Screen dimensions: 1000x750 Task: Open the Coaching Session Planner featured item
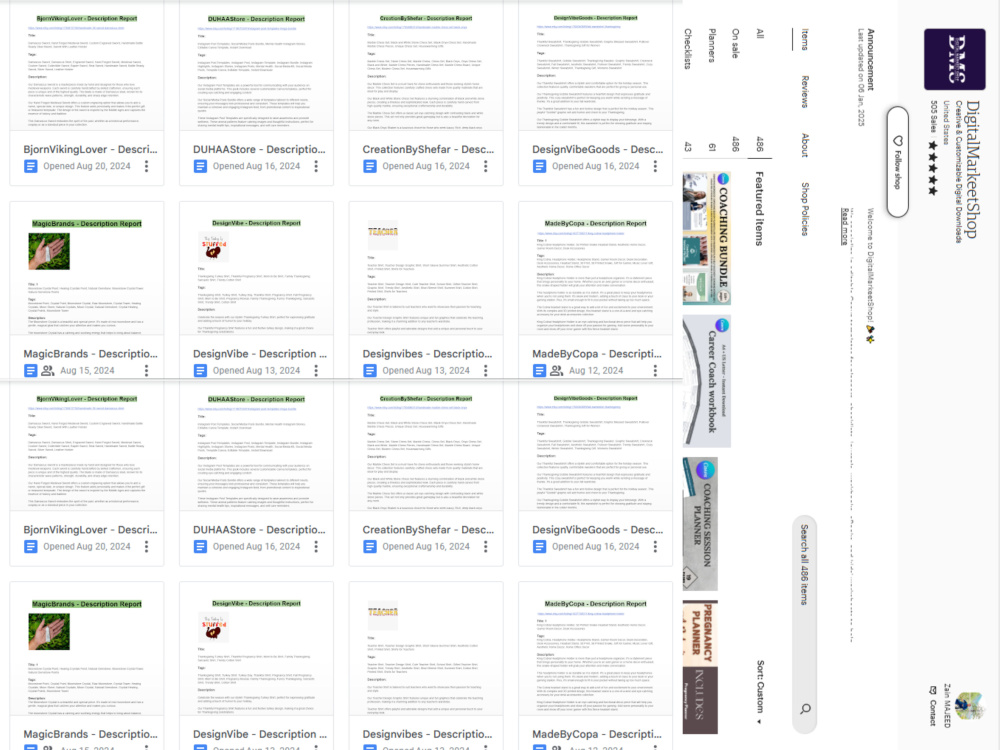tap(700, 524)
